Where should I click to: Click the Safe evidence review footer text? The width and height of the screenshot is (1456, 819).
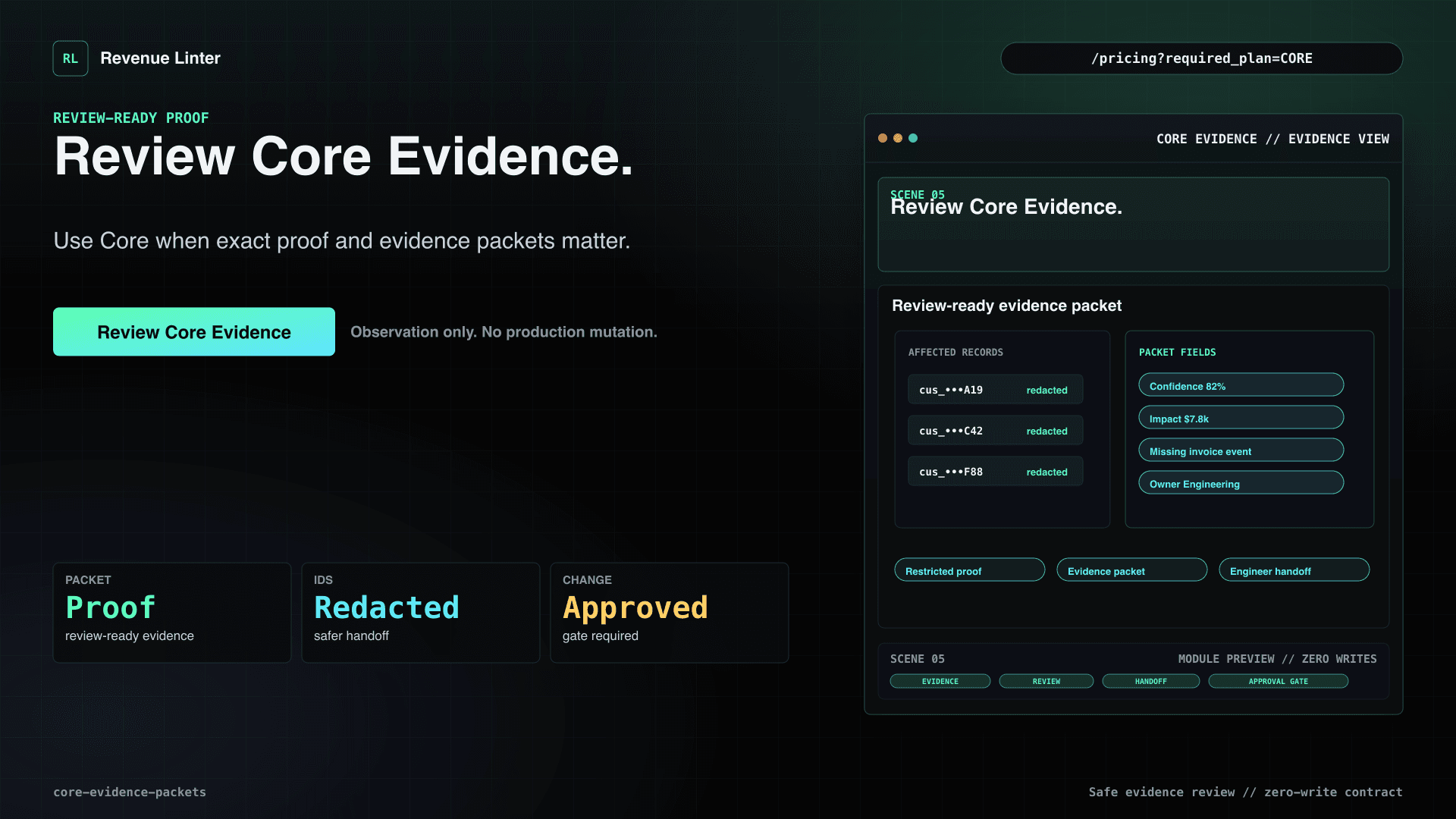pos(1245,792)
